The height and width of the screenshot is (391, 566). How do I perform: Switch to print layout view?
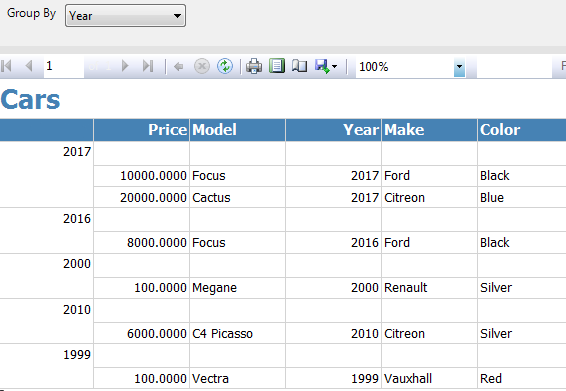(x=277, y=66)
